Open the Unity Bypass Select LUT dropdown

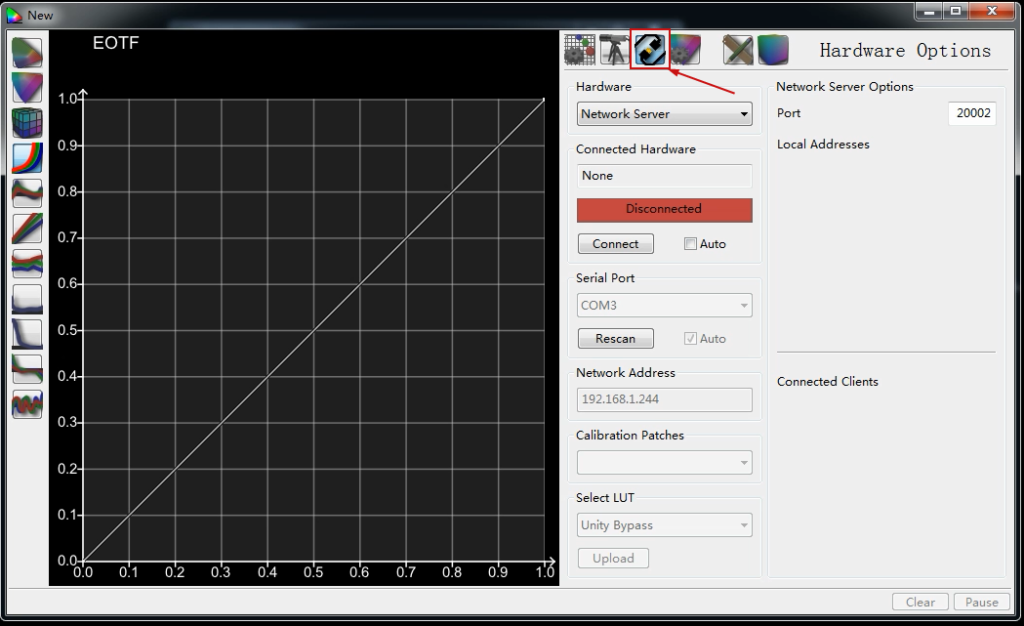(664, 525)
